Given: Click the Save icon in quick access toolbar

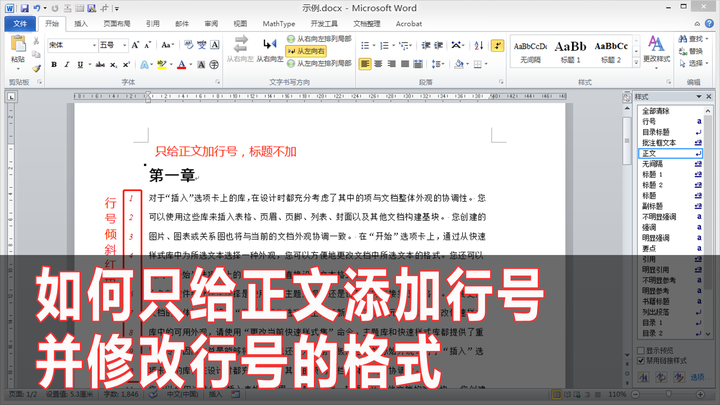Looking at the screenshot, I should 24,8.
